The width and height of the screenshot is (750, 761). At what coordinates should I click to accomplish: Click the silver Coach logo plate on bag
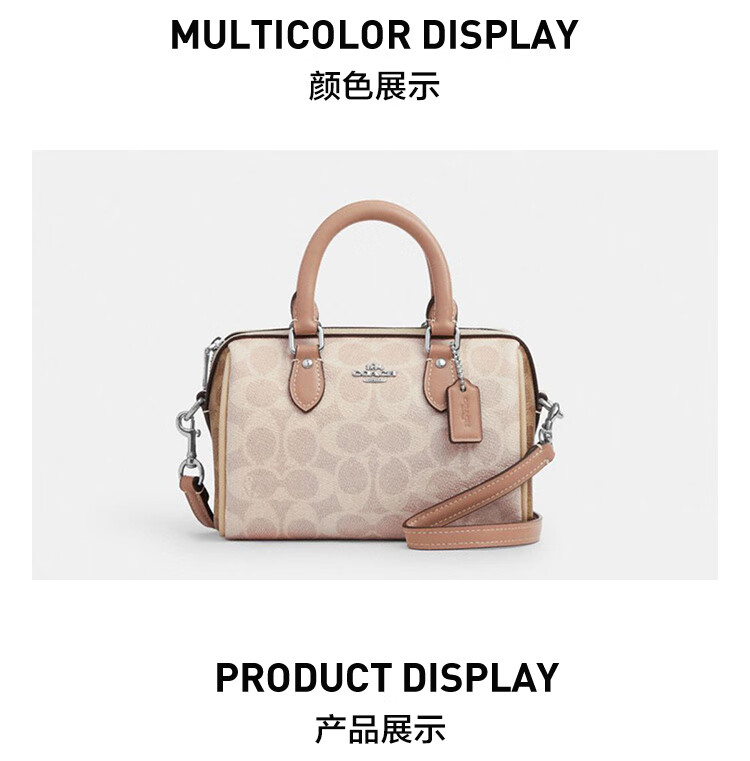tap(374, 372)
